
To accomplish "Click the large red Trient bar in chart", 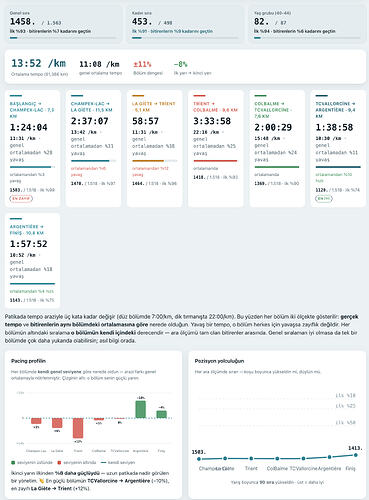I will [78, 428].
